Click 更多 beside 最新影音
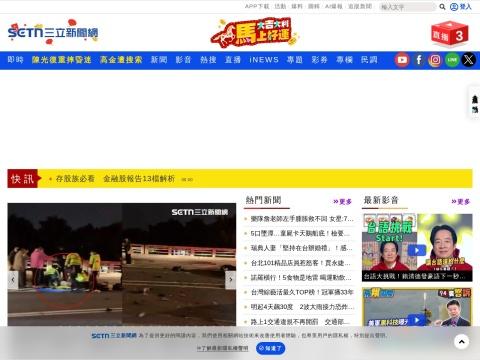 click(x=461, y=202)
